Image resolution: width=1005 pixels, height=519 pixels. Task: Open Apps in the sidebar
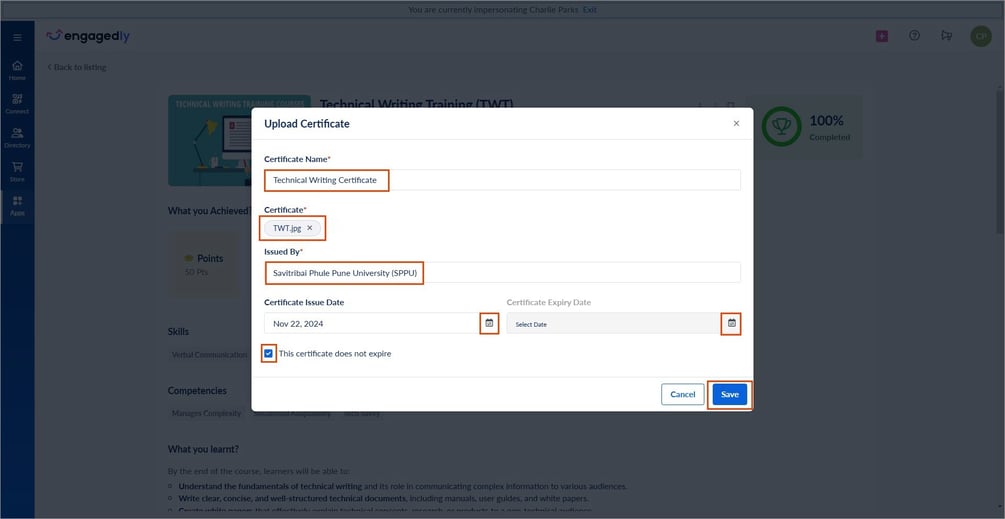17,205
